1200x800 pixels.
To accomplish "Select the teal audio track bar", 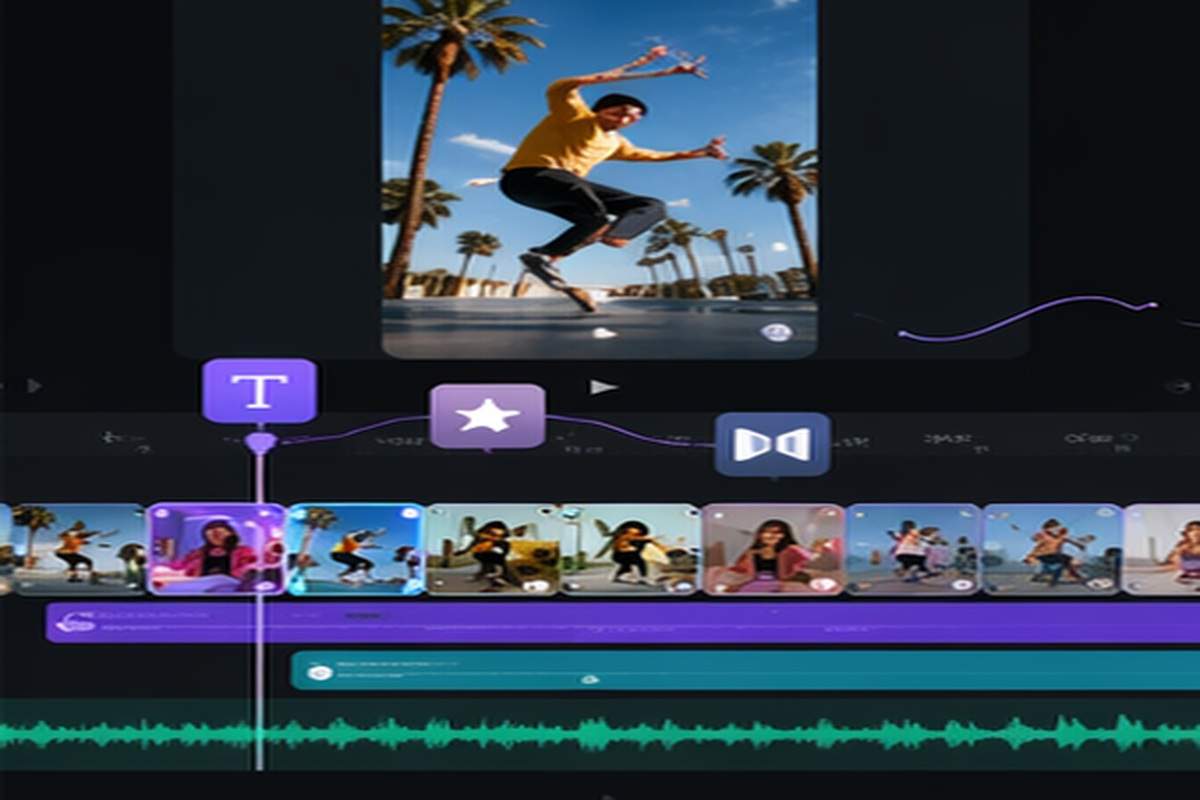I will pyautogui.click(x=745, y=671).
